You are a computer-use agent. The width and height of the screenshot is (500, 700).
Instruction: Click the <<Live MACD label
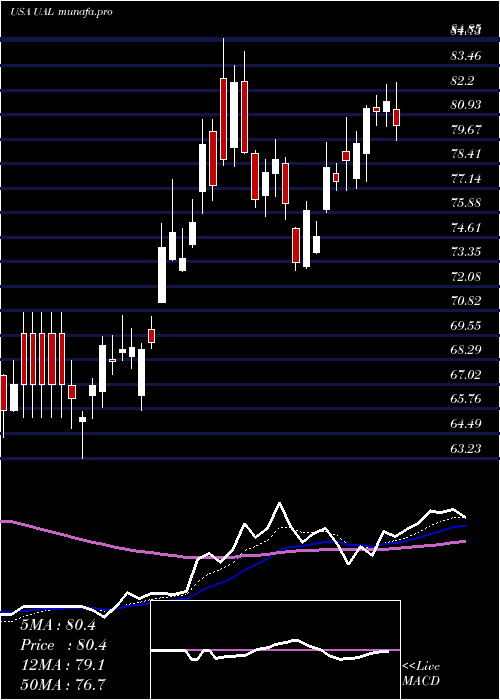pos(421,674)
